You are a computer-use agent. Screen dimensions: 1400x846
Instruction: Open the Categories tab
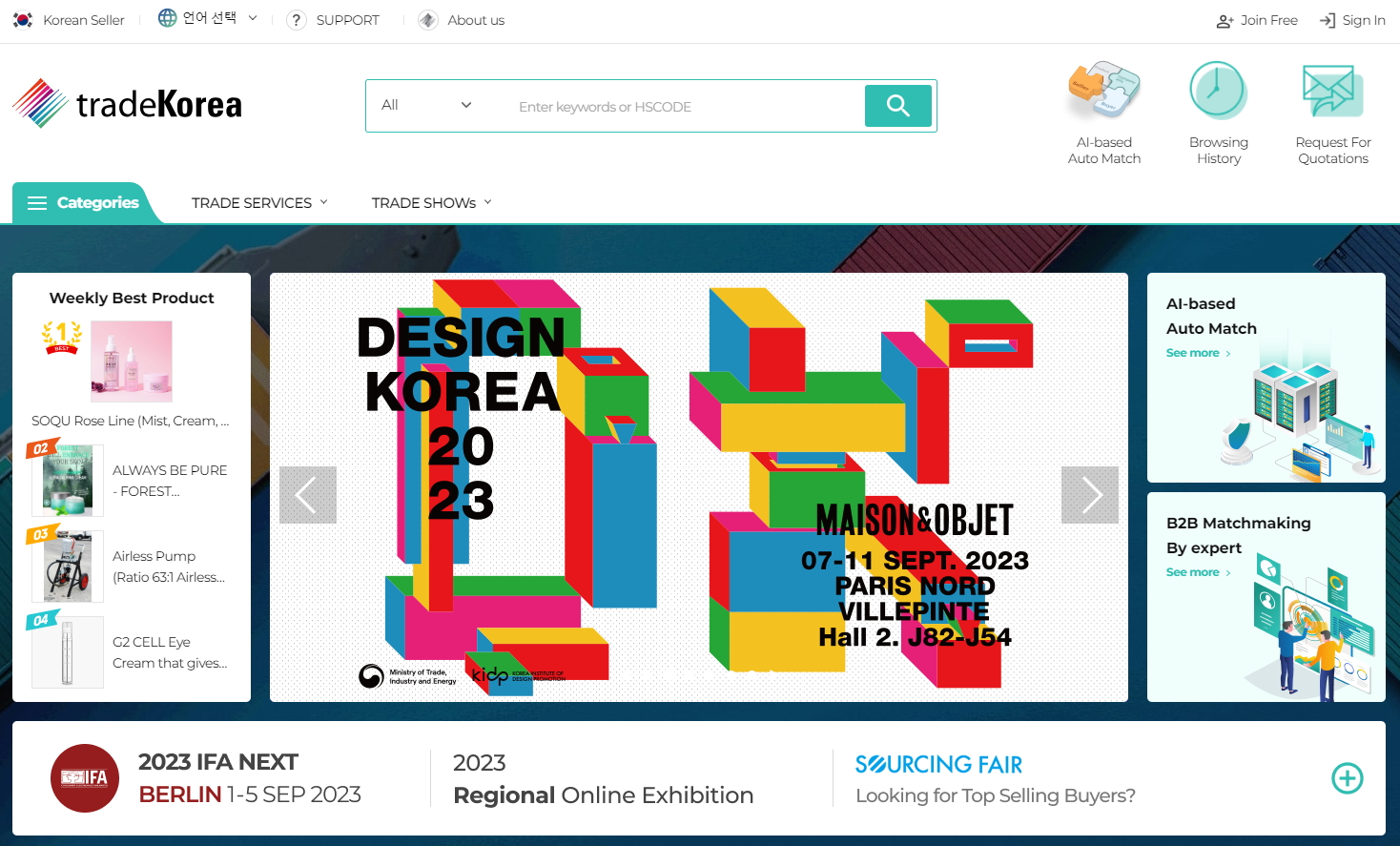point(87,203)
